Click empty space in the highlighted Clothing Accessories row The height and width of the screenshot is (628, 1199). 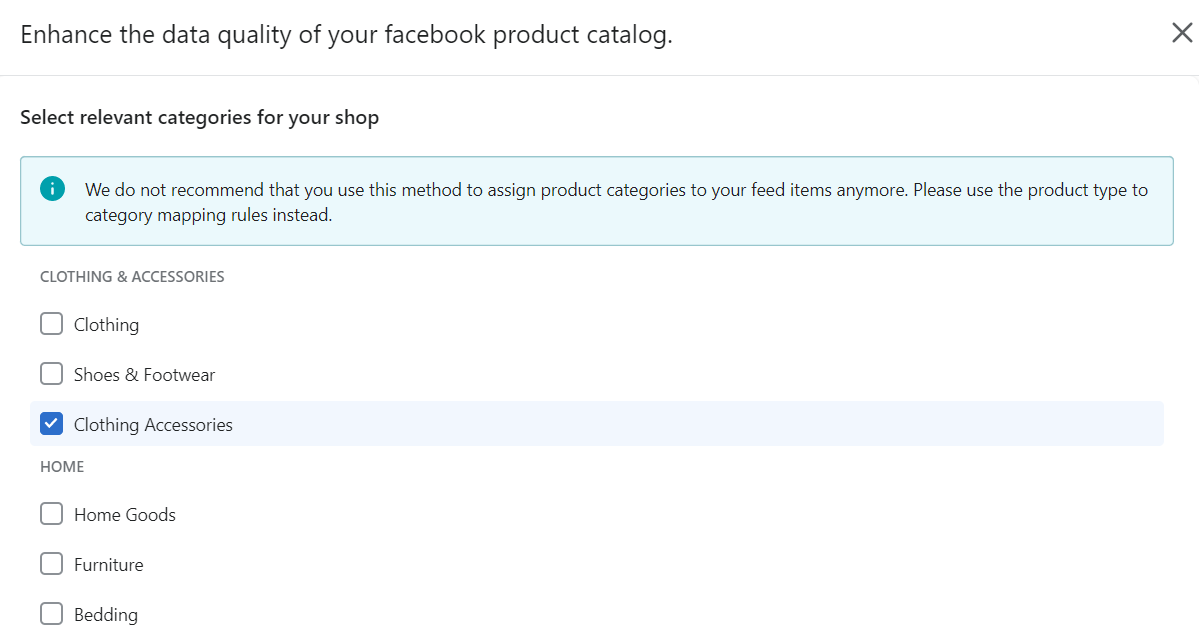pos(700,424)
